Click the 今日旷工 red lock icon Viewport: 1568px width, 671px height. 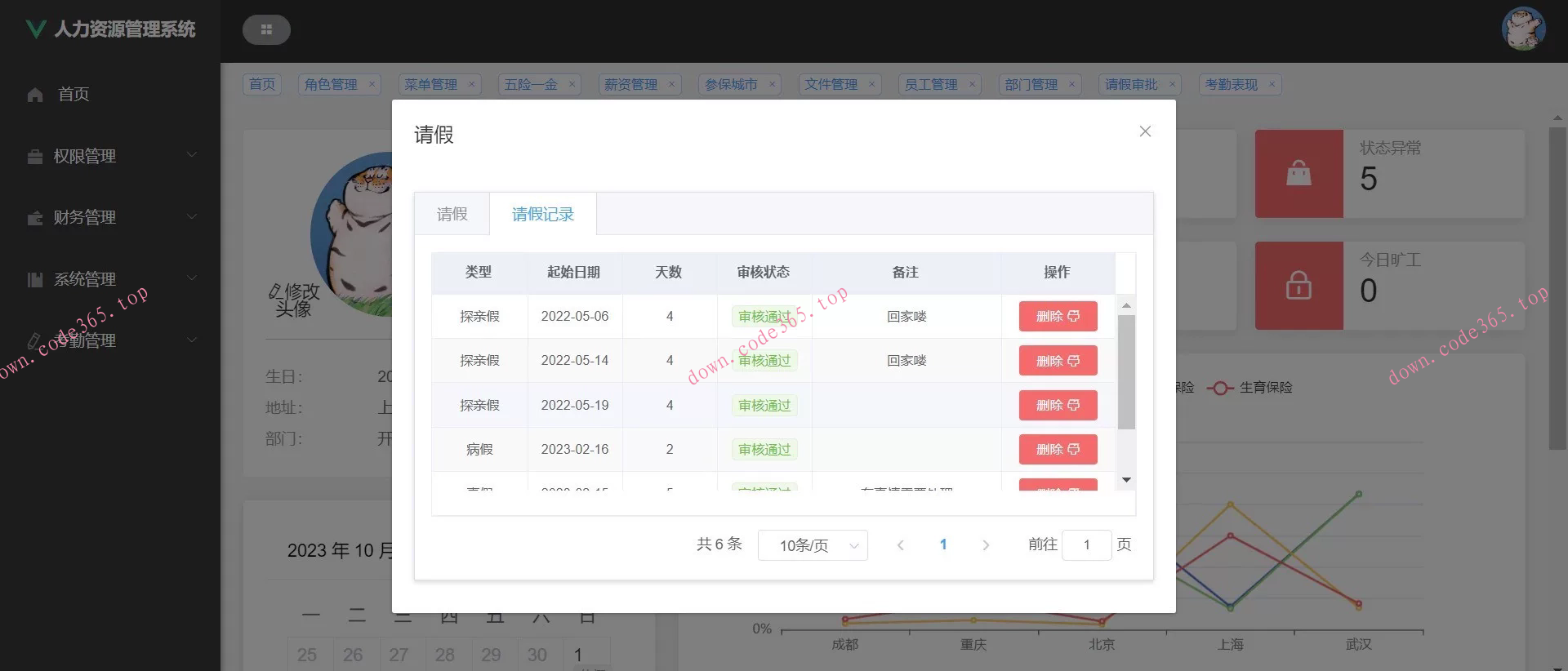tap(1298, 286)
